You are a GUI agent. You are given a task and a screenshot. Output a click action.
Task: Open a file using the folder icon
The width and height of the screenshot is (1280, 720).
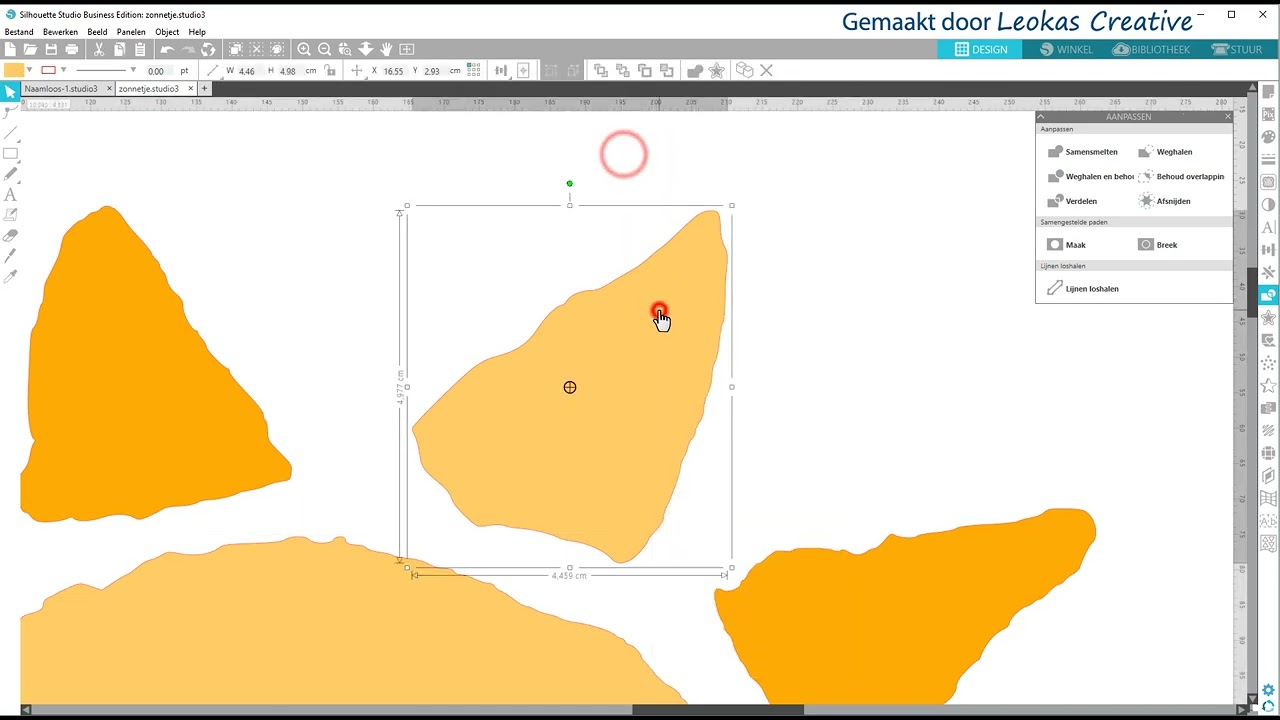(x=30, y=49)
